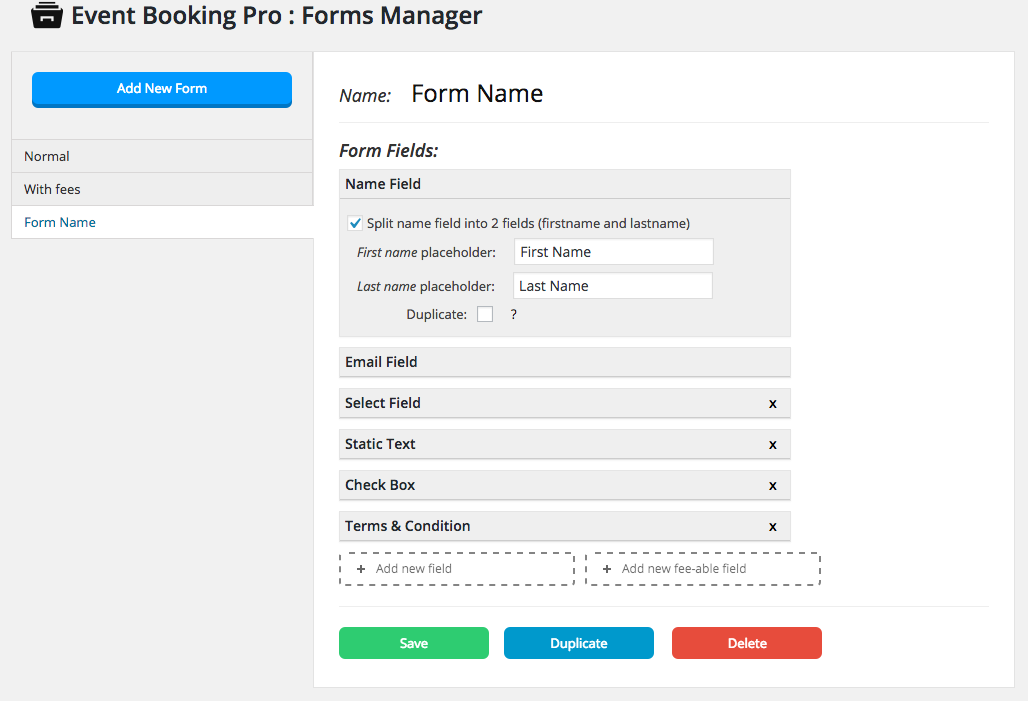
Task: Click the Event Booking Pro logo icon
Action: (47, 15)
